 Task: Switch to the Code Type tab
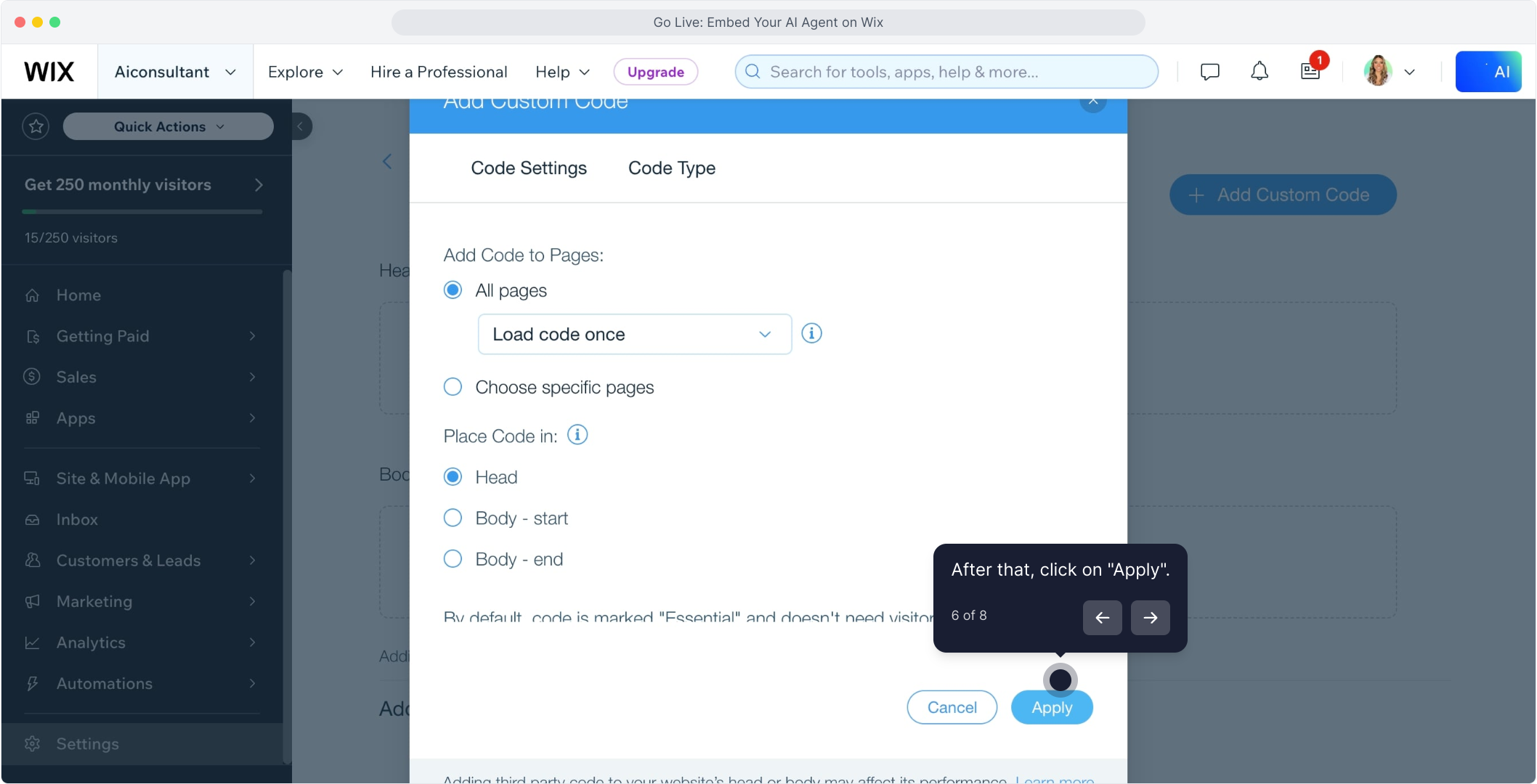point(671,168)
